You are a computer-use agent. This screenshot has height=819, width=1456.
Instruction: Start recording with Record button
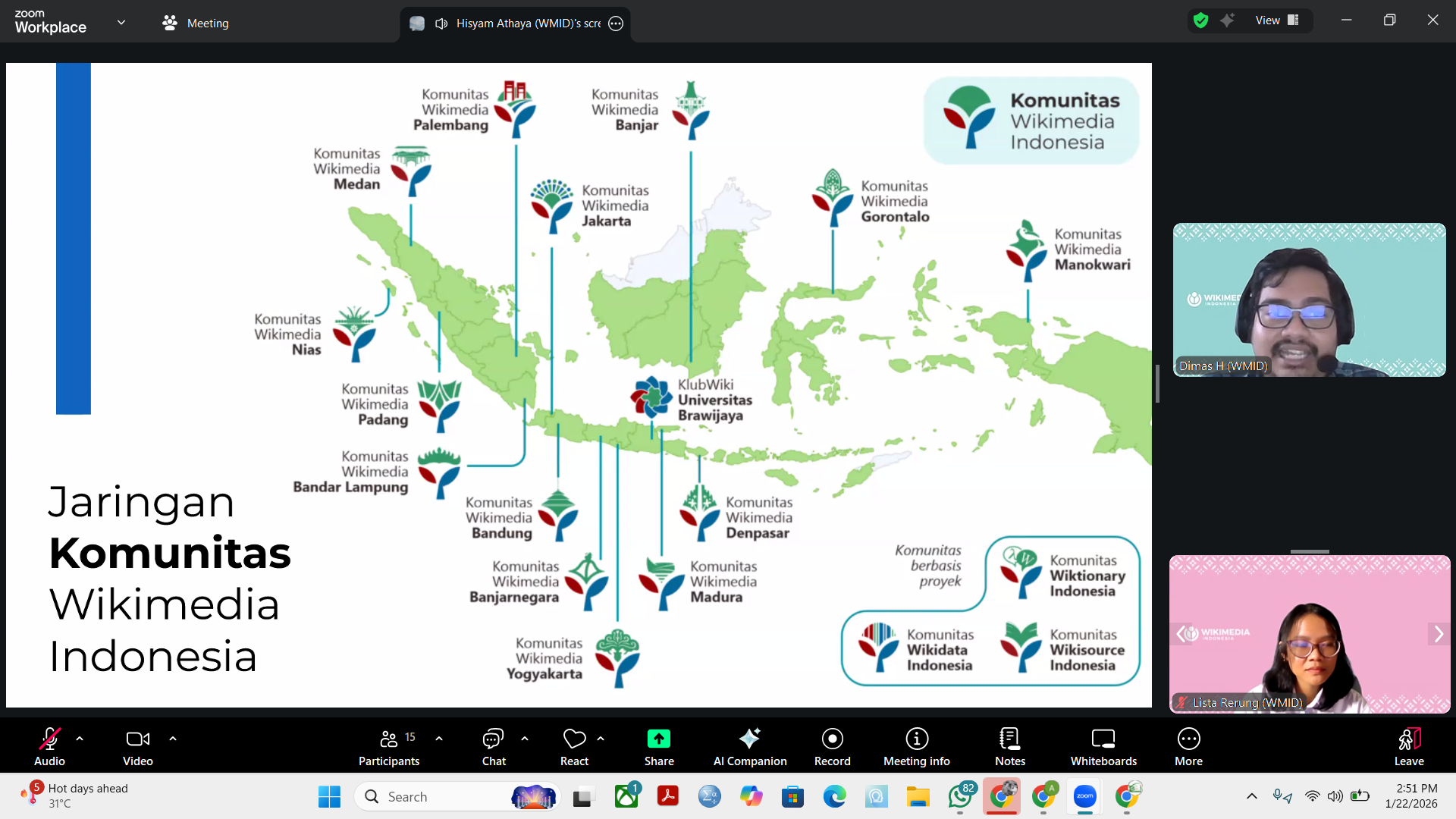click(832, 745)
